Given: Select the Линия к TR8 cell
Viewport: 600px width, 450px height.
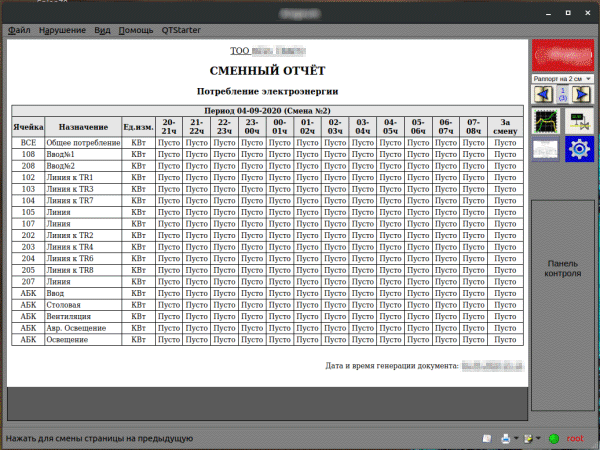Looking at the screenshot, I should [83, 270].
